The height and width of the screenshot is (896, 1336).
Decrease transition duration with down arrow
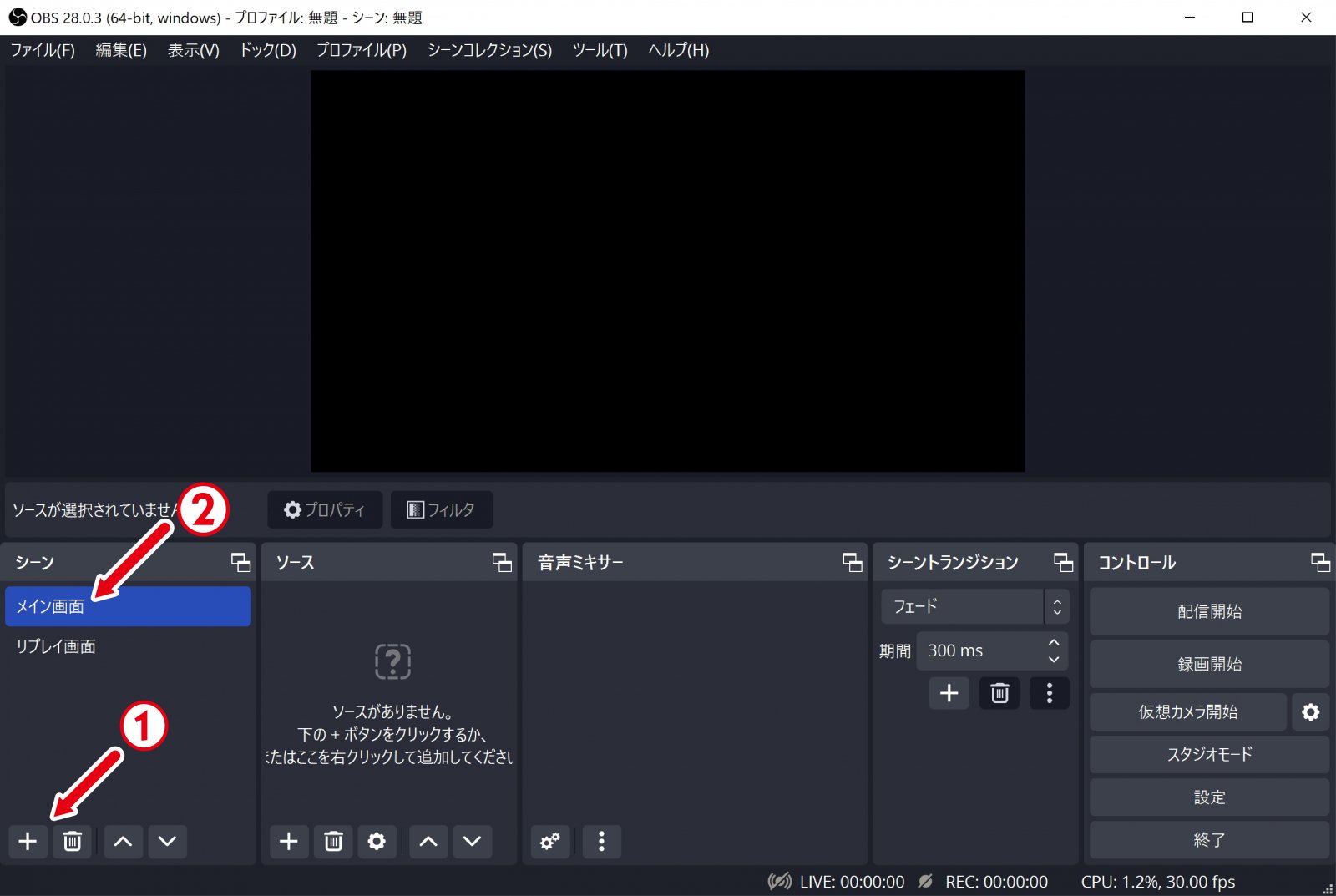(x=1054, y=660)
